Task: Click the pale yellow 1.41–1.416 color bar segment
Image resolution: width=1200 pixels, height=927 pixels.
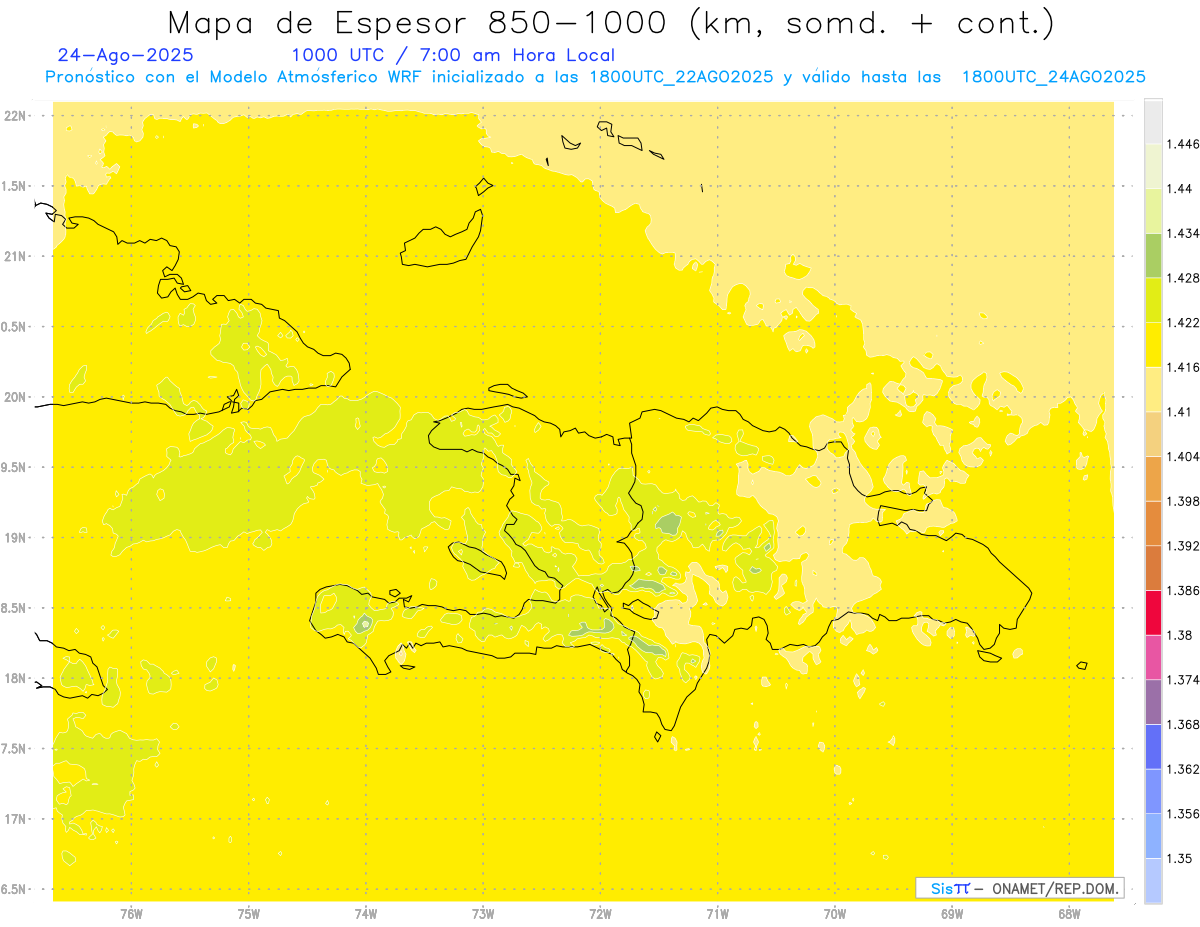Action: [x=1153, y=389]
